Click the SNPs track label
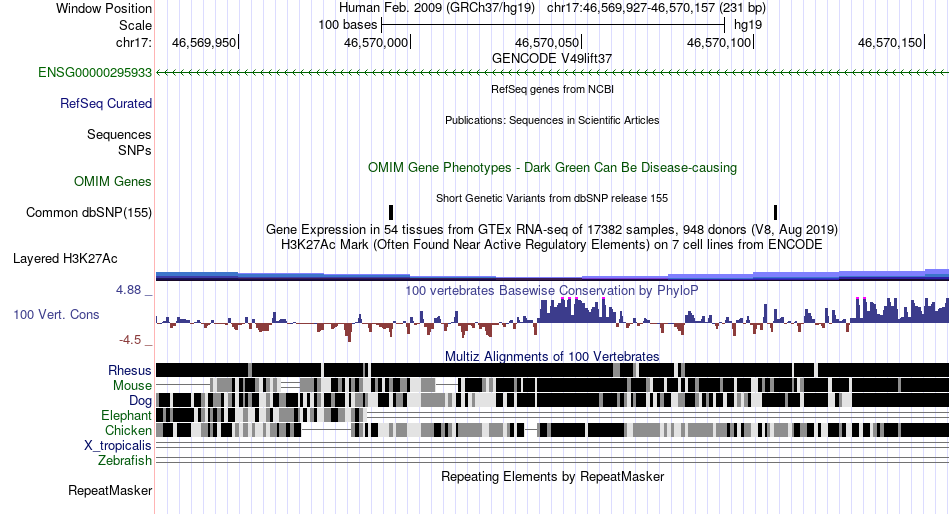950x514 pixels. (135, 150)
